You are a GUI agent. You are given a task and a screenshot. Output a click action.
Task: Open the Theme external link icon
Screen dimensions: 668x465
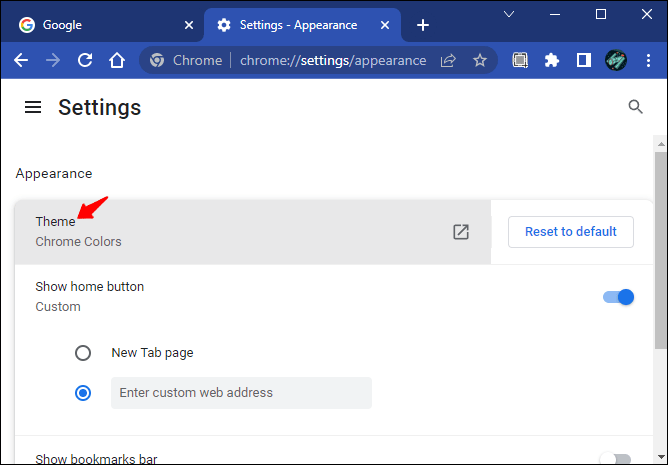[x=460, y=232]
